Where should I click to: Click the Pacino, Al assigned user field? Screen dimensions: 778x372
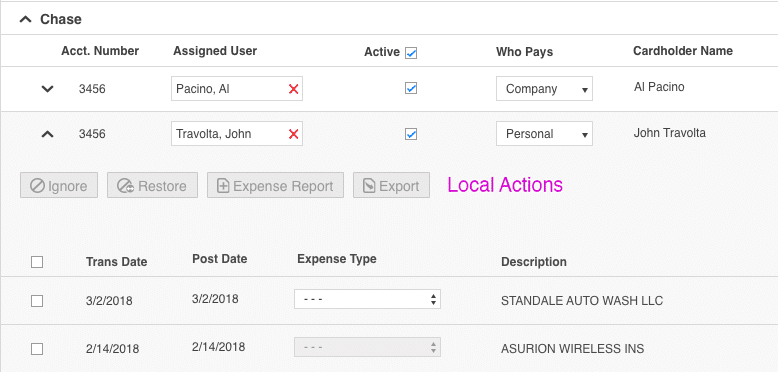[237, 89]
